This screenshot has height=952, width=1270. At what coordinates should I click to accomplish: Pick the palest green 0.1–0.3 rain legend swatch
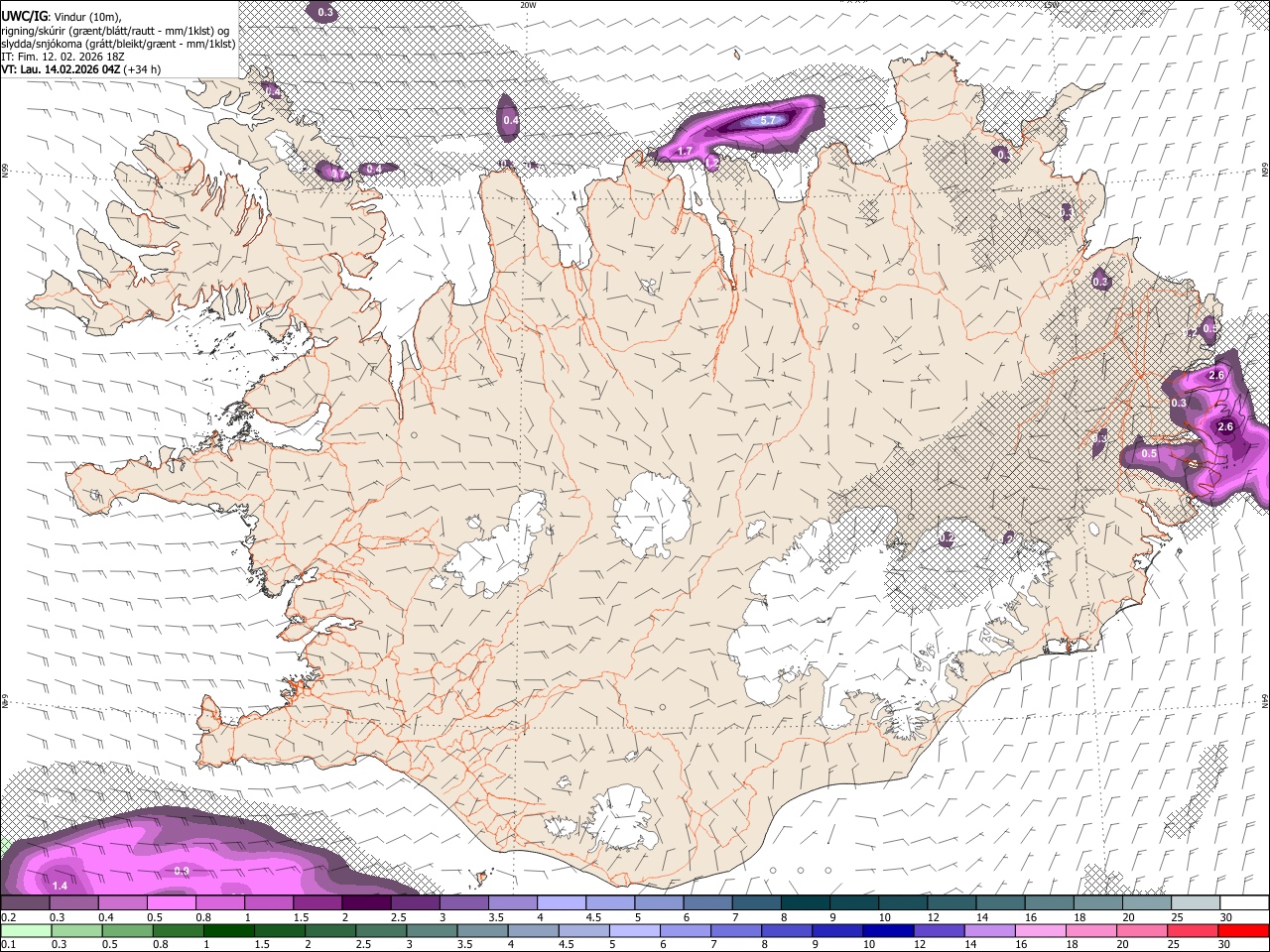[27, 931]
